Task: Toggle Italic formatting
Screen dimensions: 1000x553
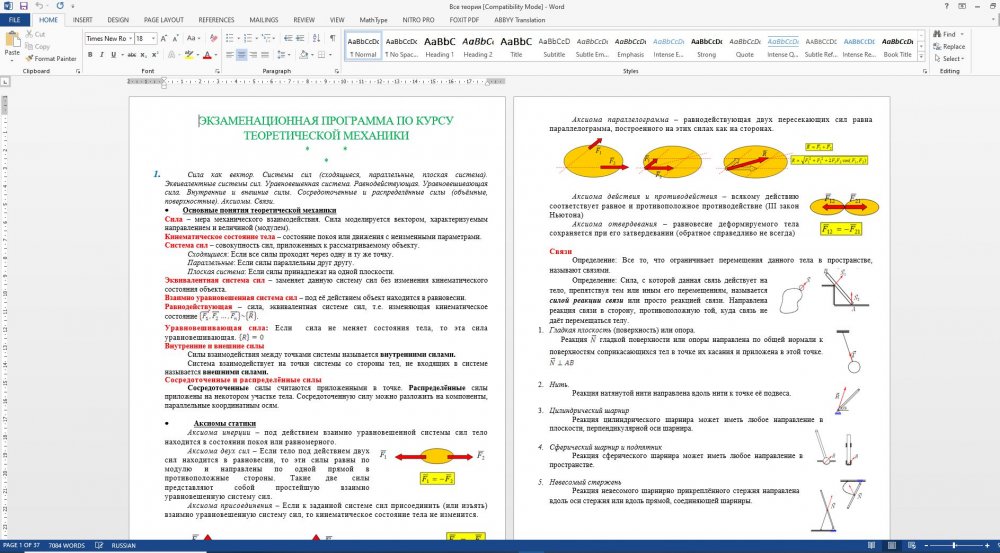Action: 101,55
